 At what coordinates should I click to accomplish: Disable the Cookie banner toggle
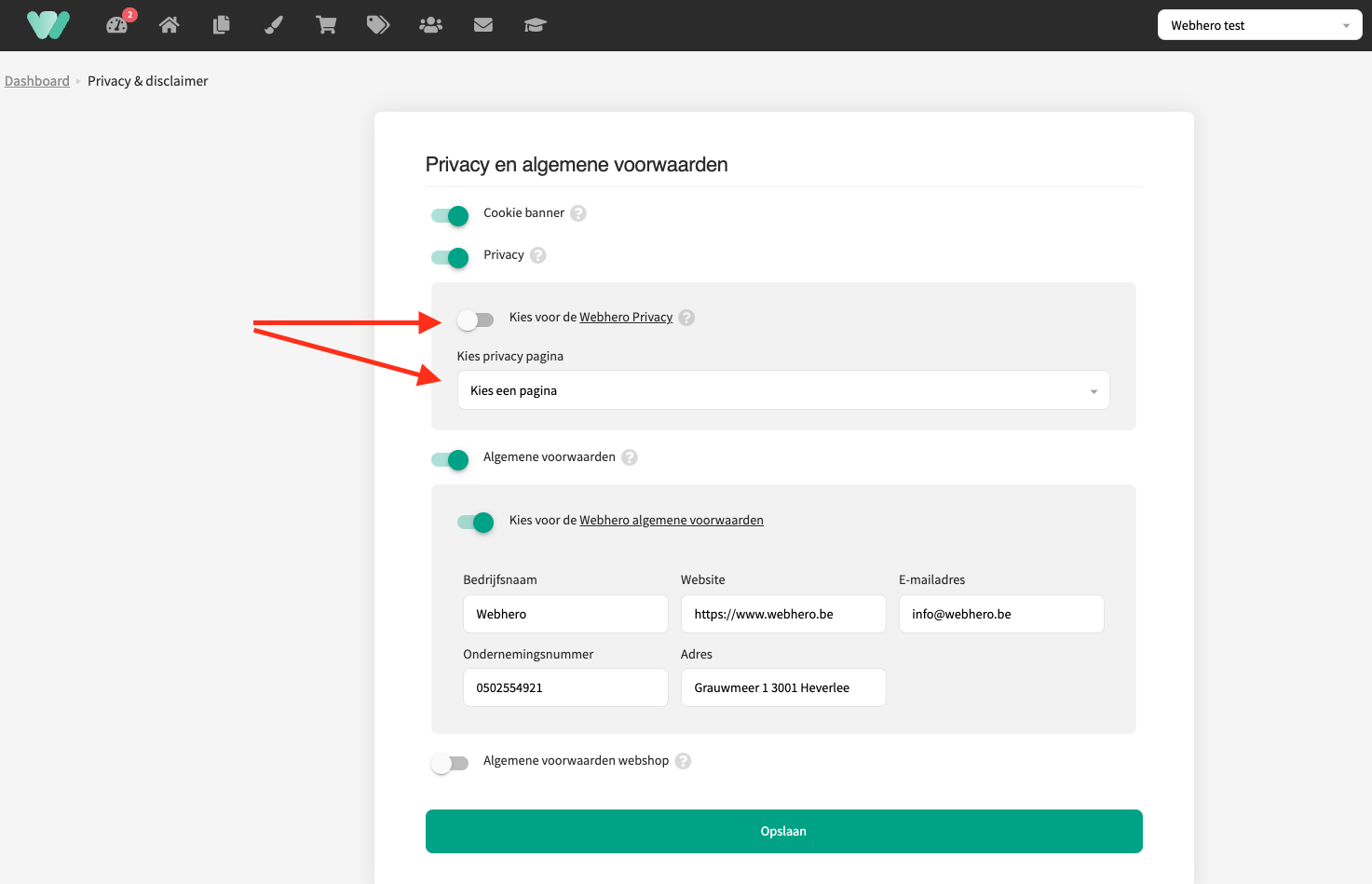(450, 216)
